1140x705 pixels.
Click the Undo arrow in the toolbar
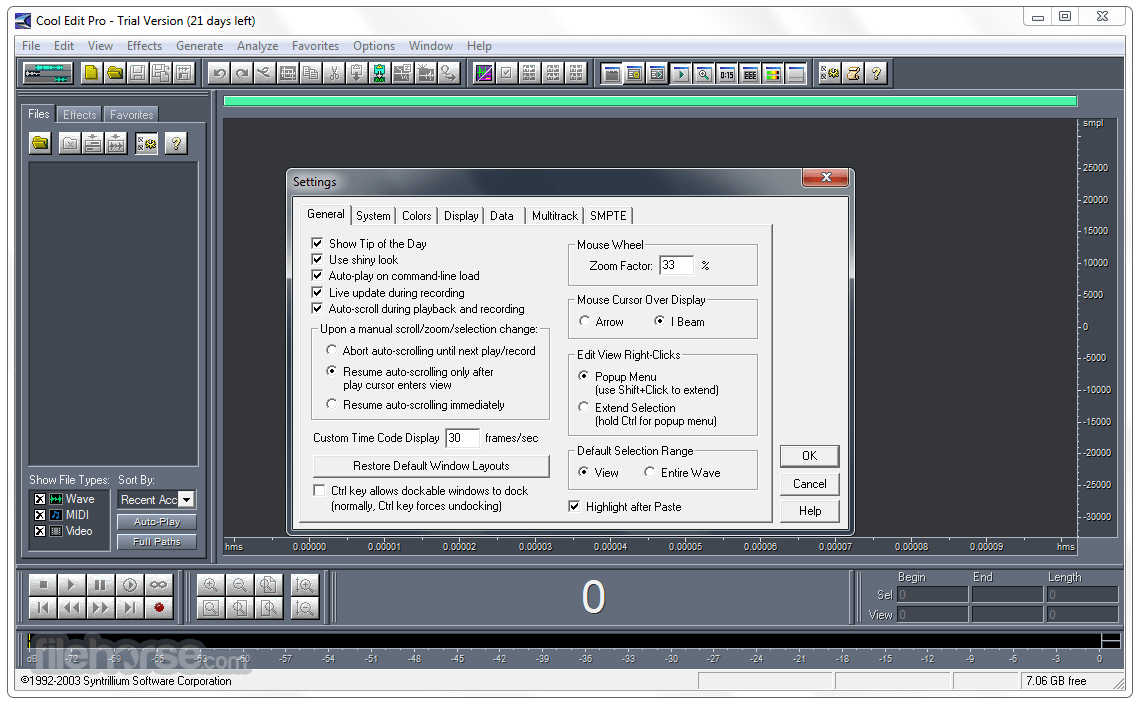coord(220,73)
